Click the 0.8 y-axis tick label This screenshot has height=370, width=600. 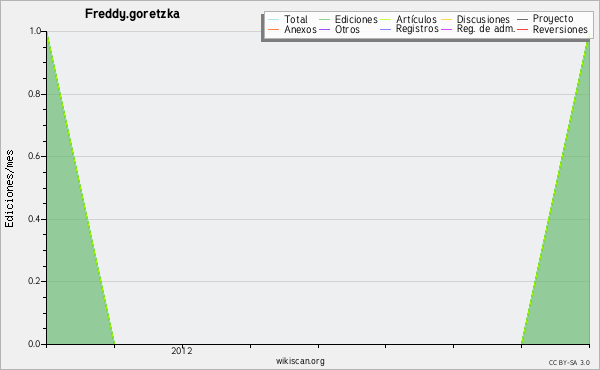pos(34,94)
